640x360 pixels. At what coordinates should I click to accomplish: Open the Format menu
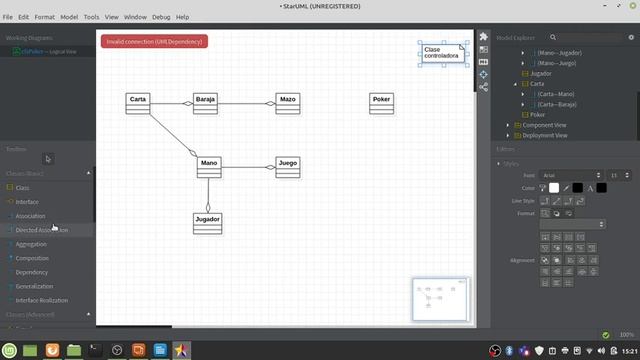[x=44, y=17]
